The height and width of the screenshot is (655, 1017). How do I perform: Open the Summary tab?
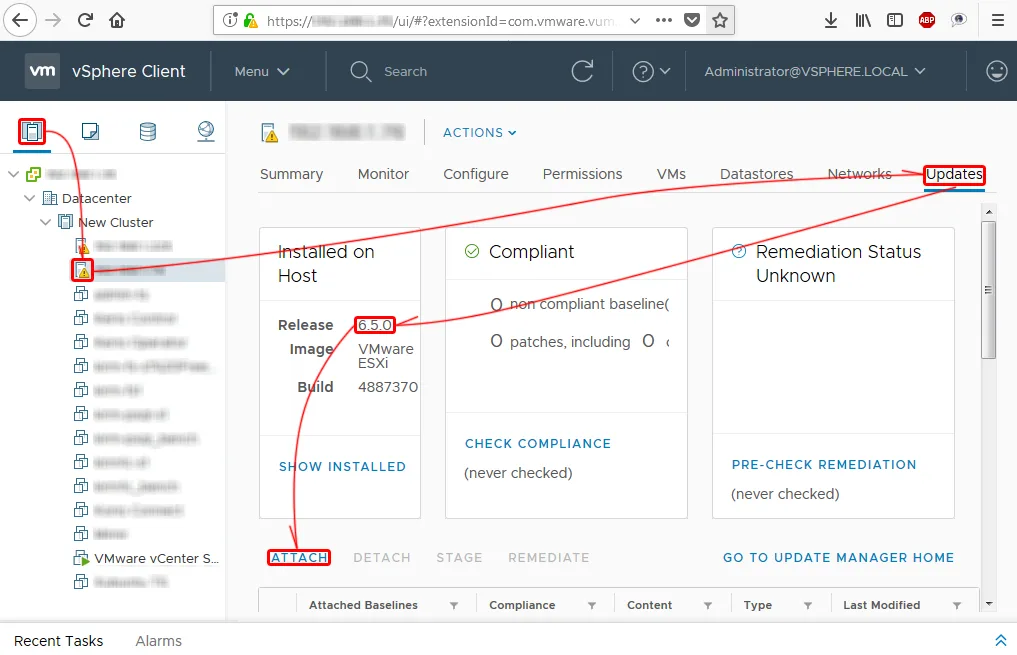pos(291,174)
